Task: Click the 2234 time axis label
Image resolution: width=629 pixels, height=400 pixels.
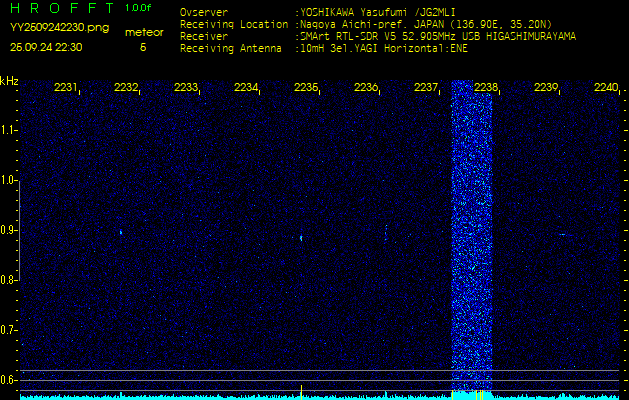Action: [x=246, y=87]
